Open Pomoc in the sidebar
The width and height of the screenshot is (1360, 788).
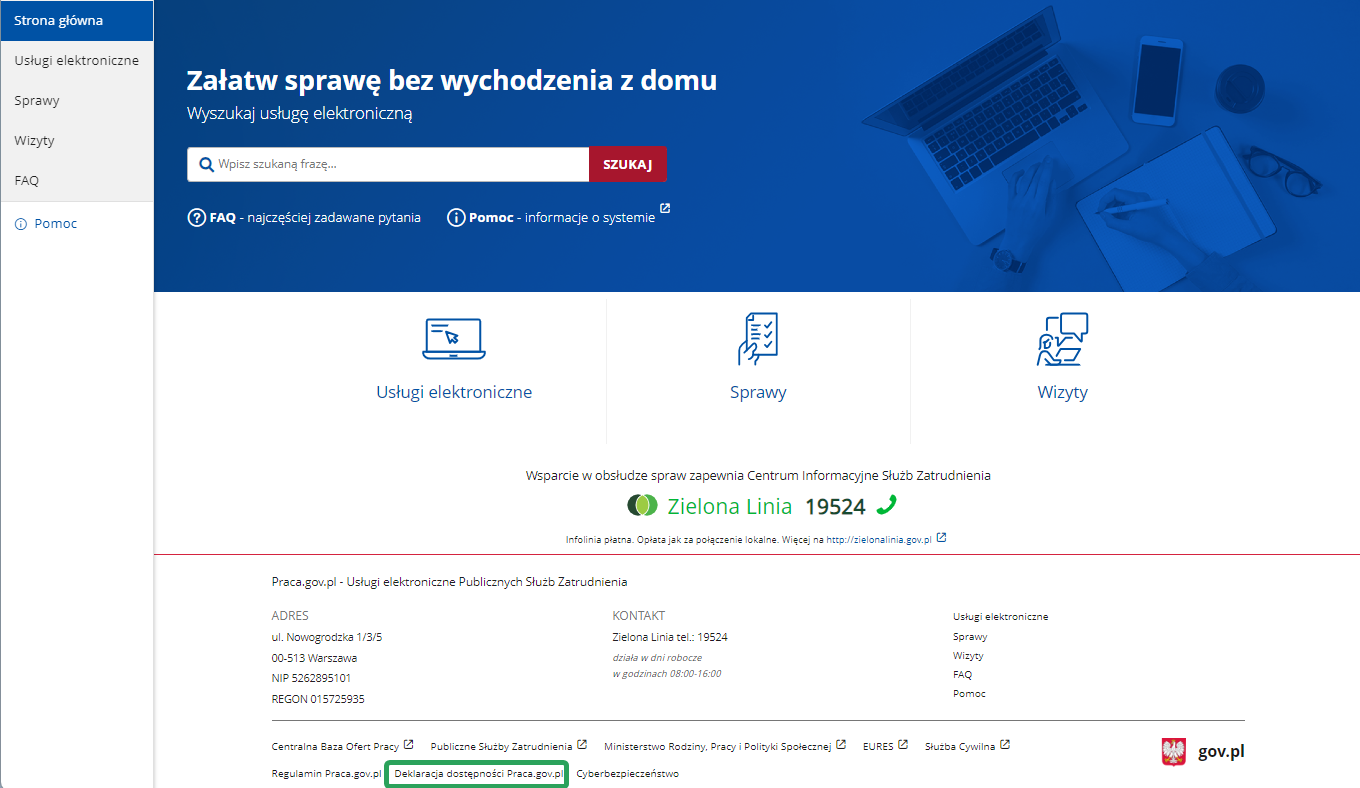click(55, 224)
